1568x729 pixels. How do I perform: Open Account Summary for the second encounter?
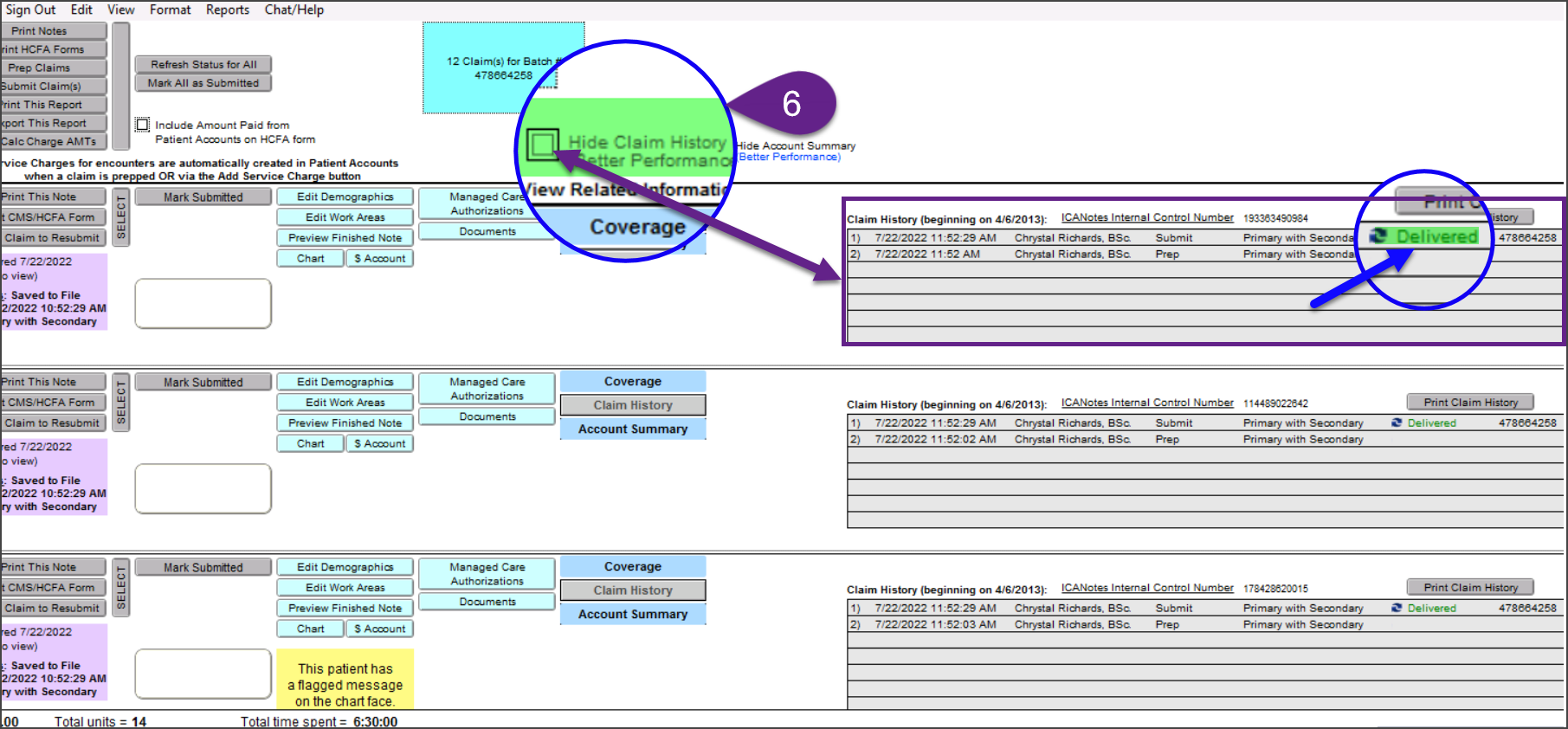[x=633, y=429]
